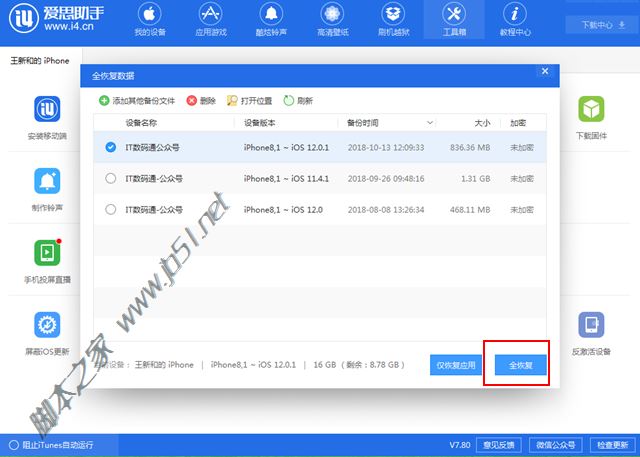The width and height of the screenshot is (640, 457).
Task: Click the 仅恢复应用 button
Action: pos(456,365)
